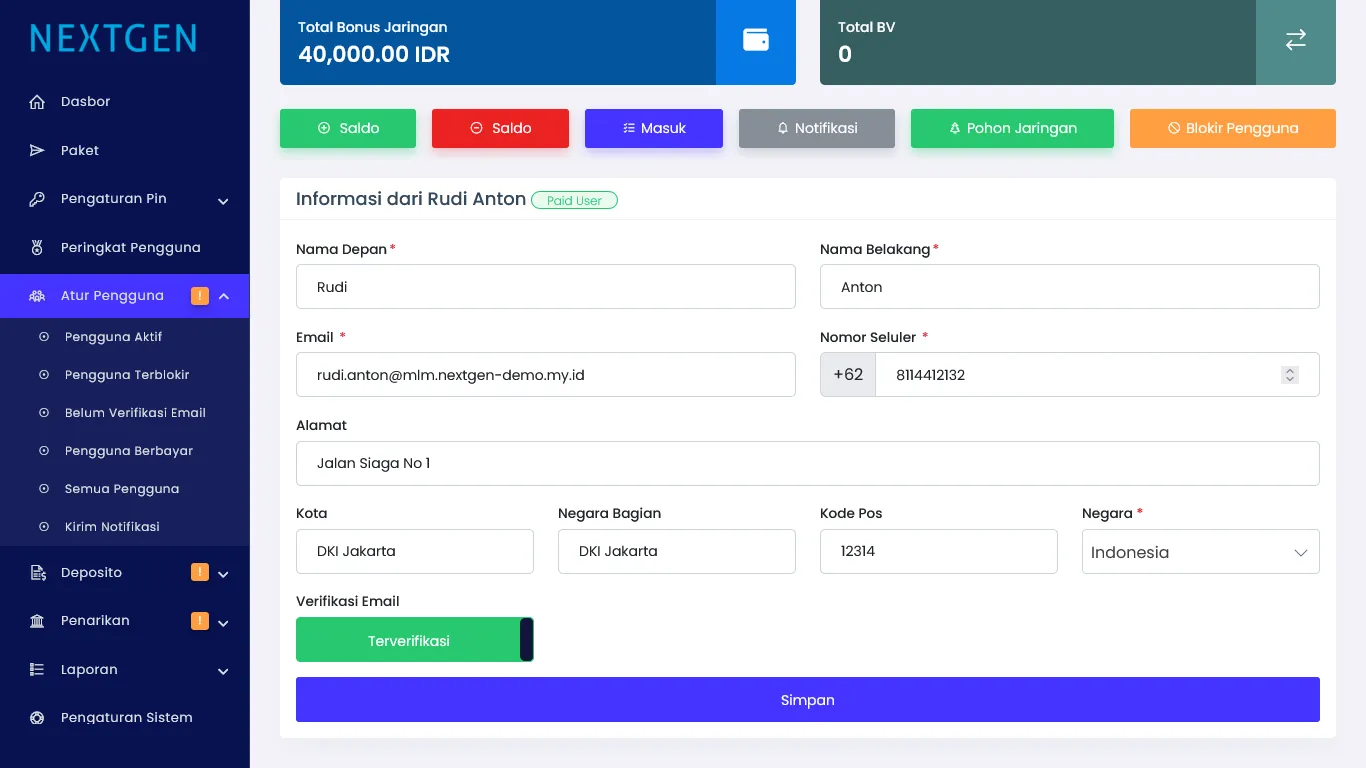Image resolution: width=1366 pixels, height=768 pixels.
Task: Click the green Pohon Jaringan button
Action: click(x=1011, y=128)
